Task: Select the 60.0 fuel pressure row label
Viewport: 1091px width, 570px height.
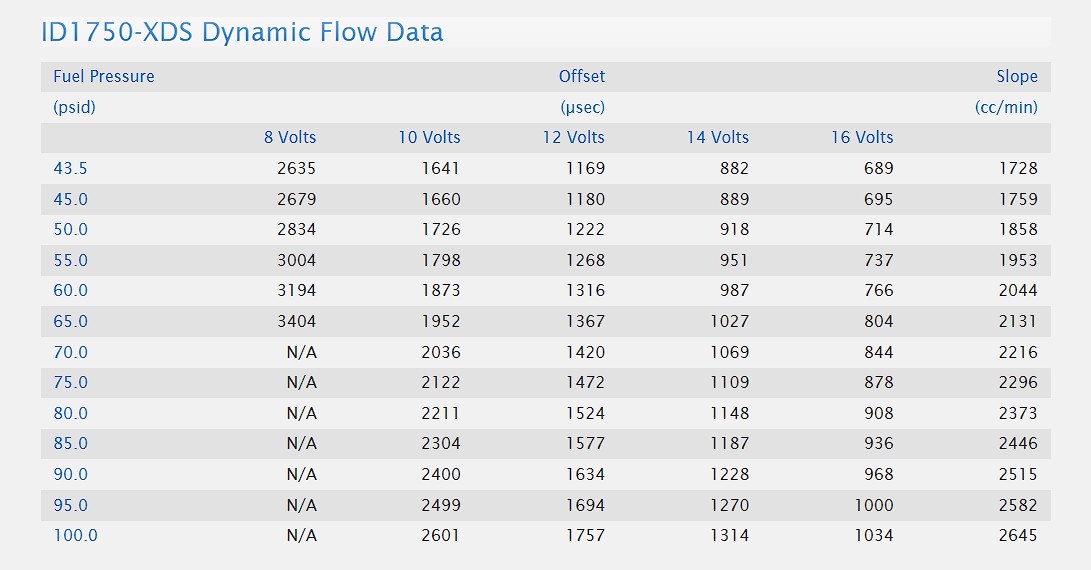Action: coord(70,290)
